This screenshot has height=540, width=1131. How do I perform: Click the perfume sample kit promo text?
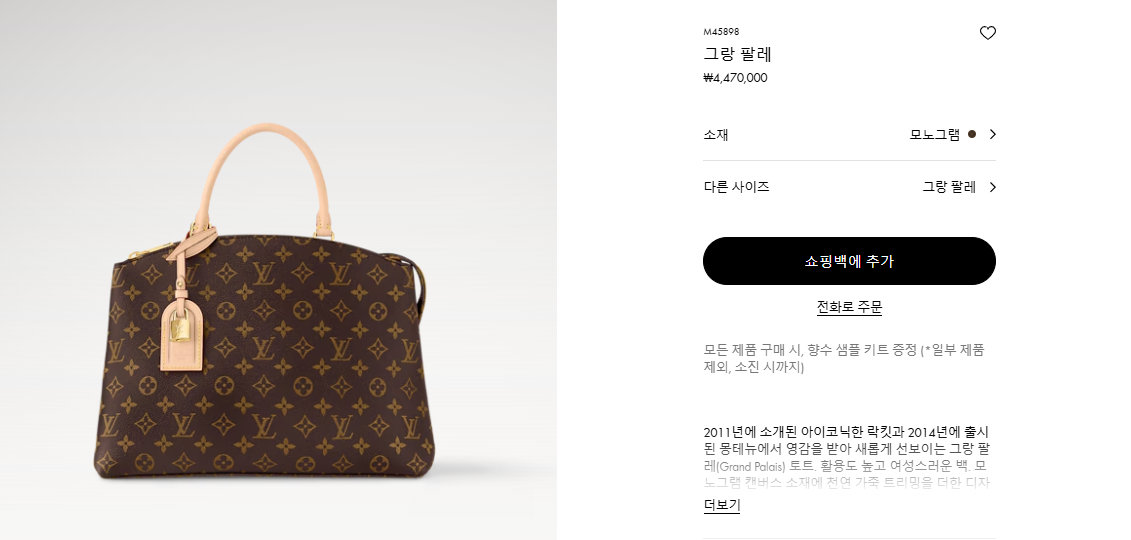tap(844, 358)
